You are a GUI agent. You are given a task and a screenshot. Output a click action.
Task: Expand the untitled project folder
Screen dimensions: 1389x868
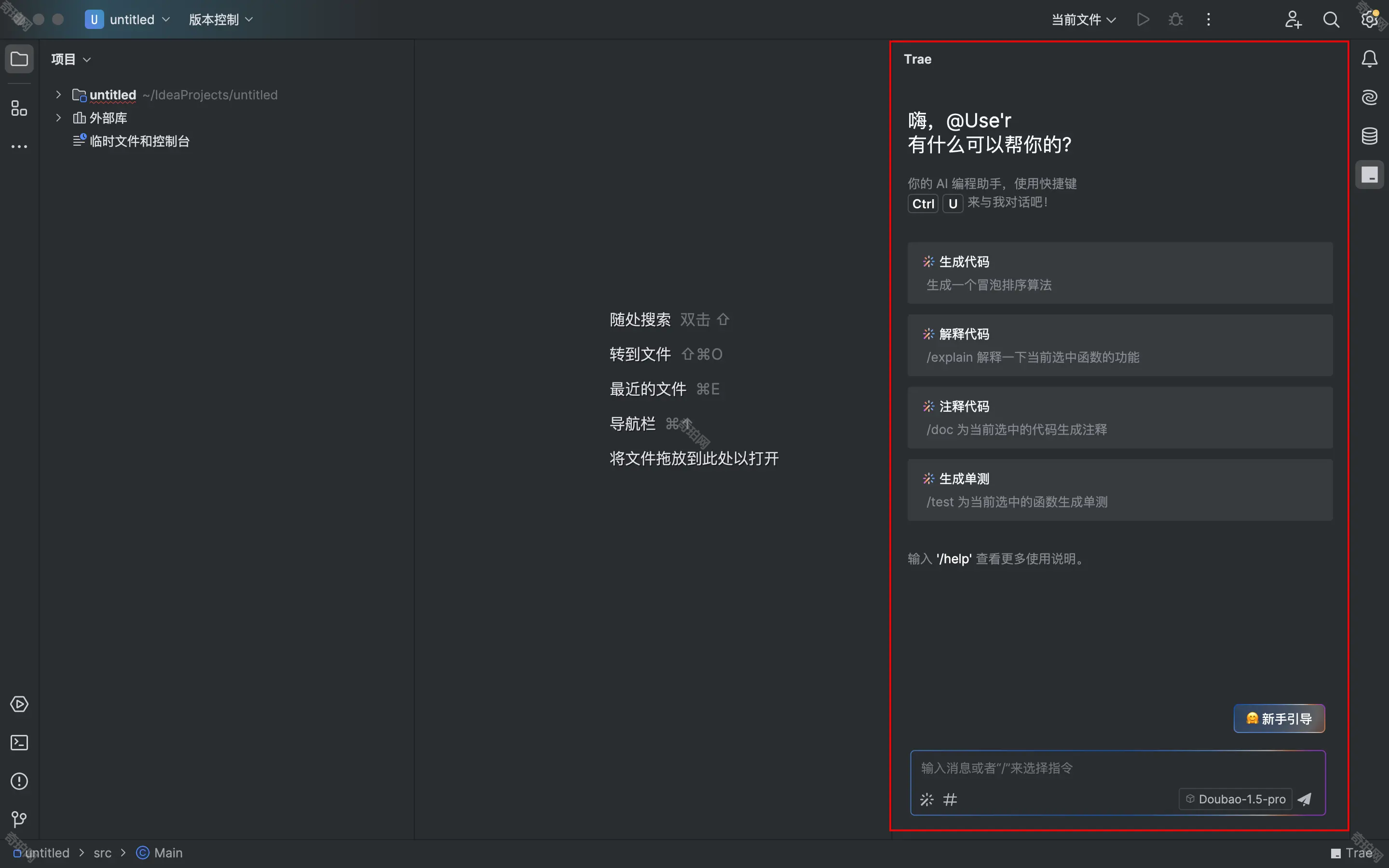pyautogui.click(x=58, y=95)
